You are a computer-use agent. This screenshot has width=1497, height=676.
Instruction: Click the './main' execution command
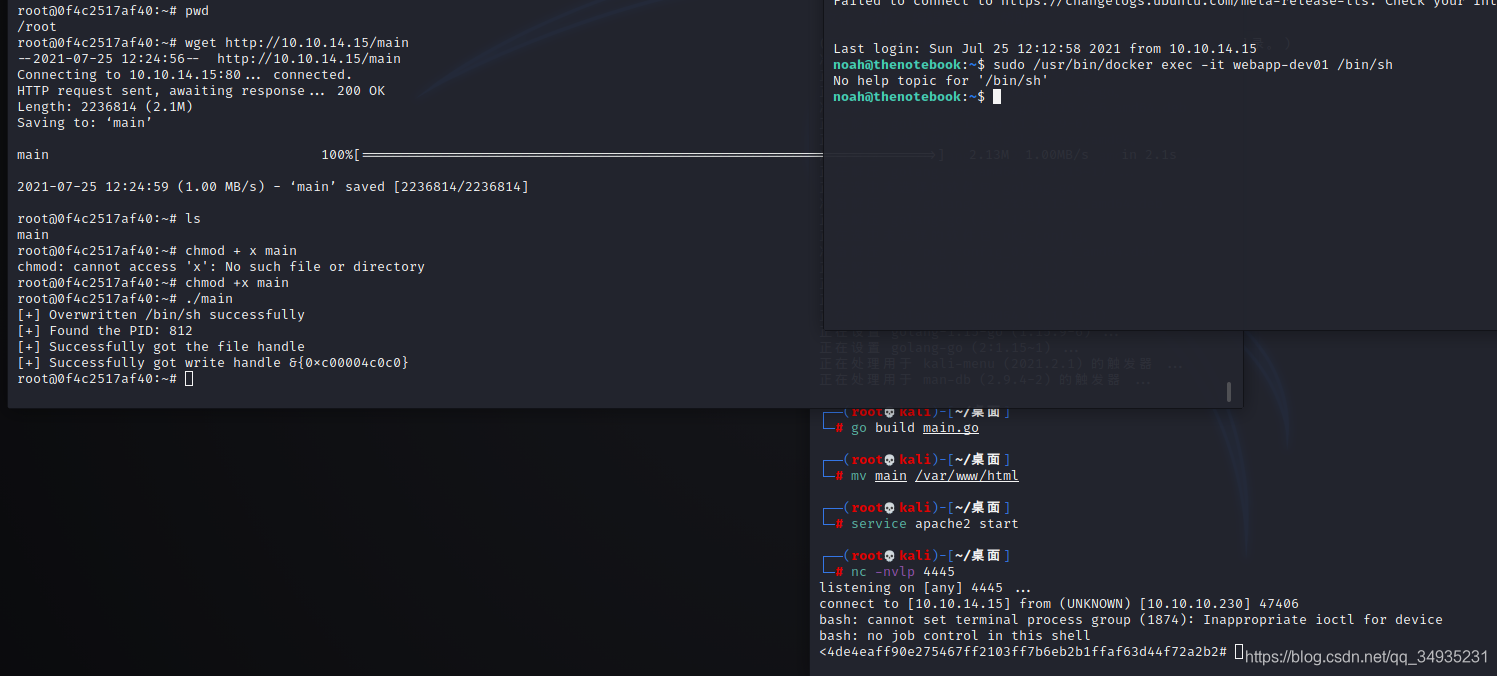[209, 298]
